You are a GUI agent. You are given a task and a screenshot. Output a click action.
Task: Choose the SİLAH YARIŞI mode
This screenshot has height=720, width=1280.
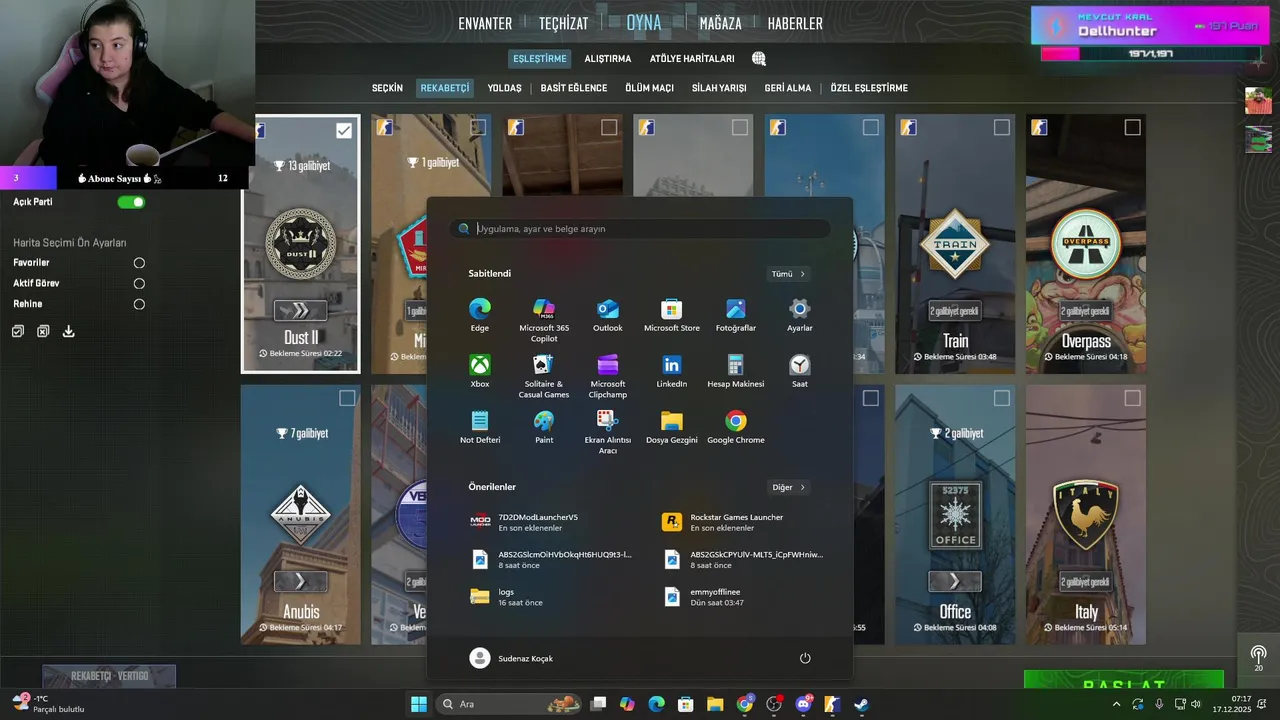(x=719, y=88)
